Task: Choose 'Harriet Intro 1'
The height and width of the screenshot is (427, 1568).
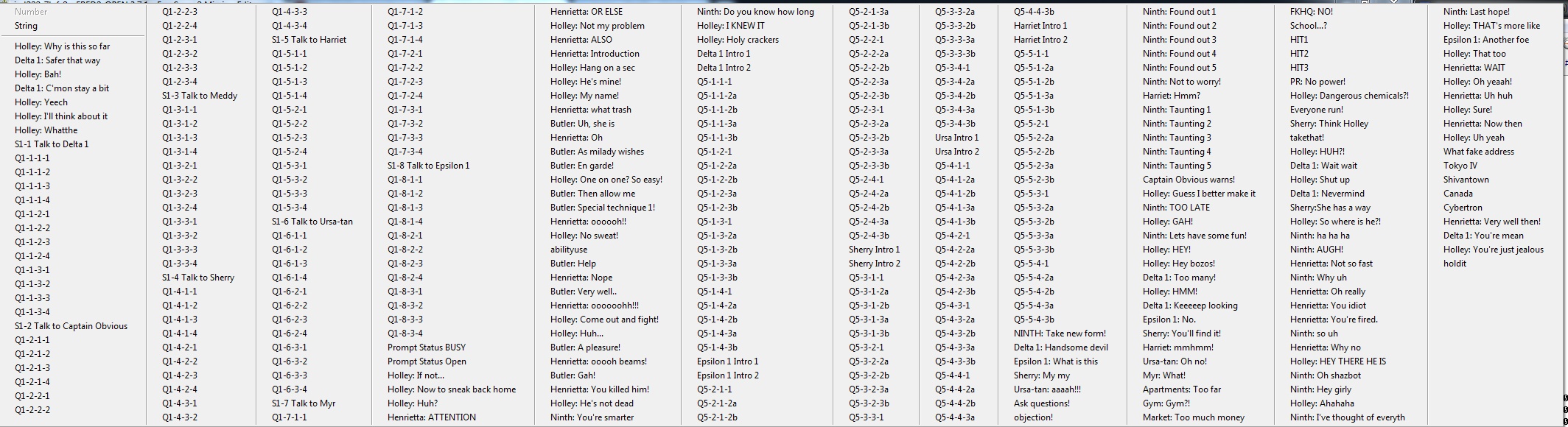Action: click(x=1040, y=26)
